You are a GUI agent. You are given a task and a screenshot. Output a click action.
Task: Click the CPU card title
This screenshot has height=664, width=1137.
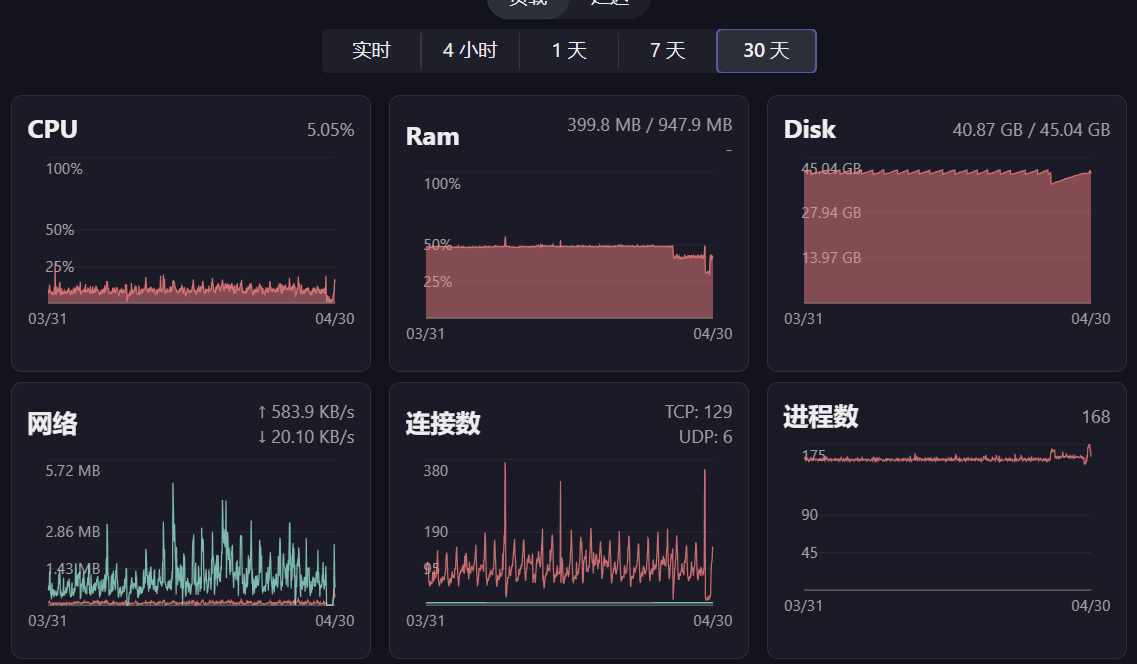(x=52, y=129)
